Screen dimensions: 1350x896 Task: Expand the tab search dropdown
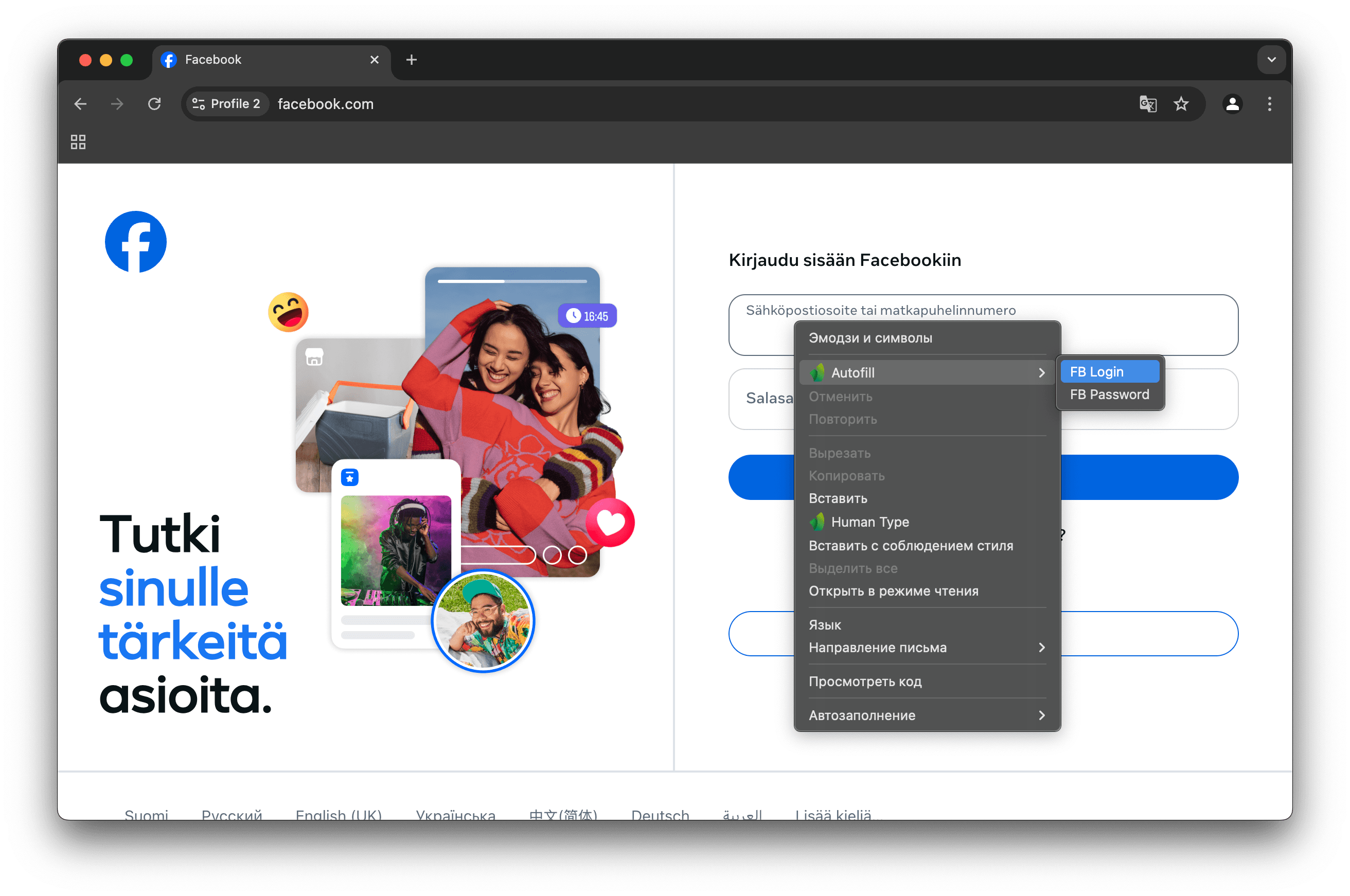click(x=1271, y=60)
